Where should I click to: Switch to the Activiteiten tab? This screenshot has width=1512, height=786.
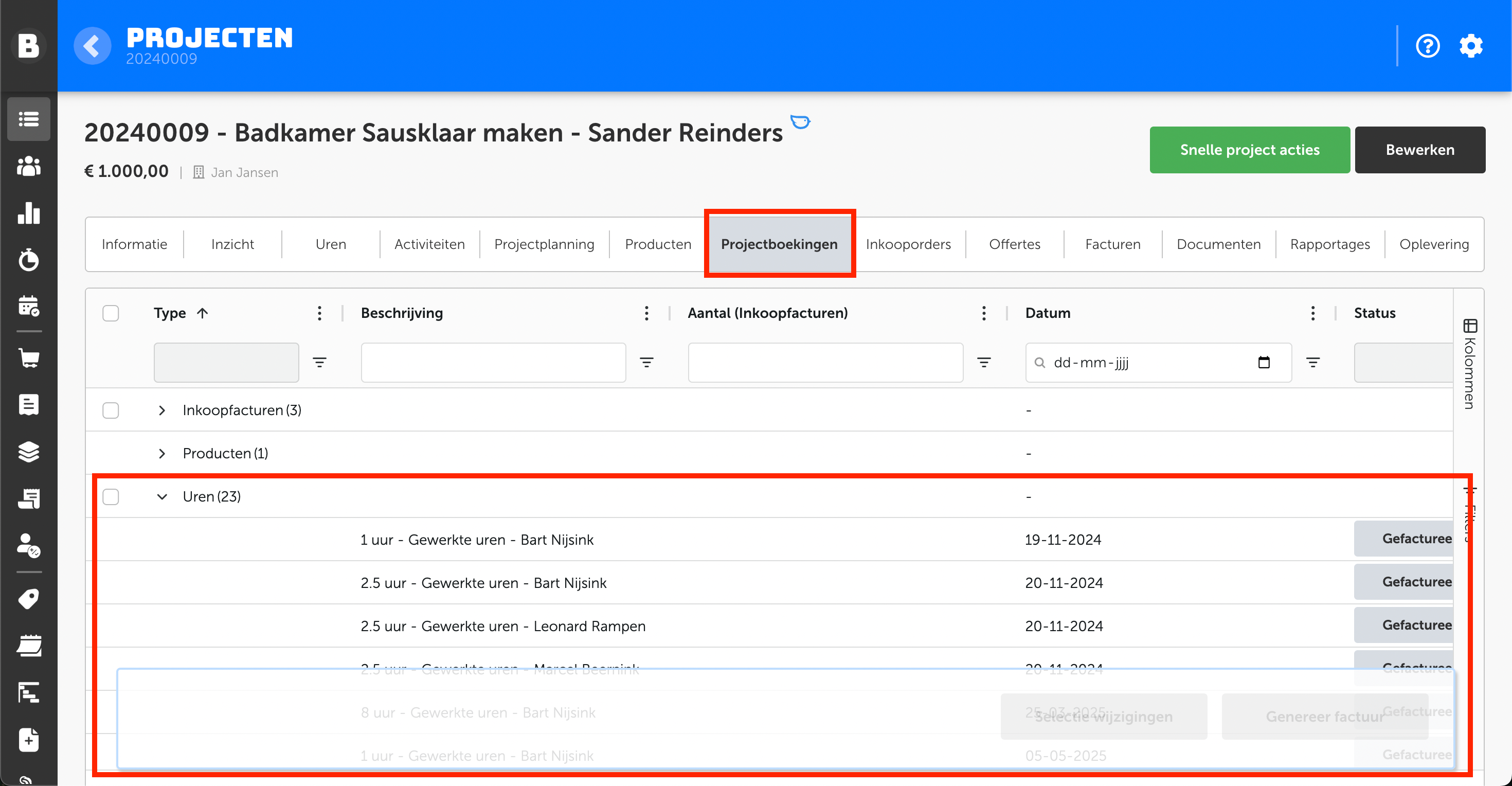429,244
